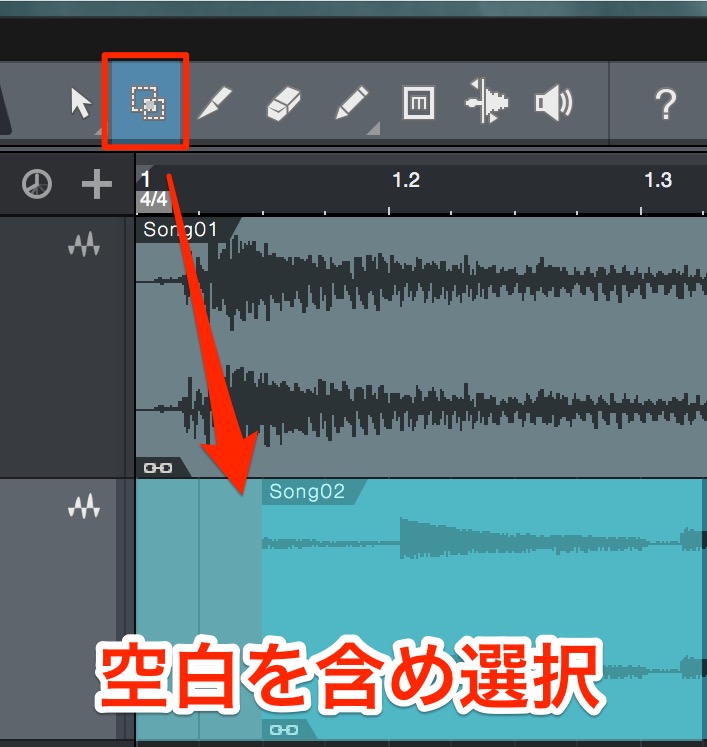Viewport: 707px width, 747px height.
Task: Select the Bend tool
Action: (486, 101)
